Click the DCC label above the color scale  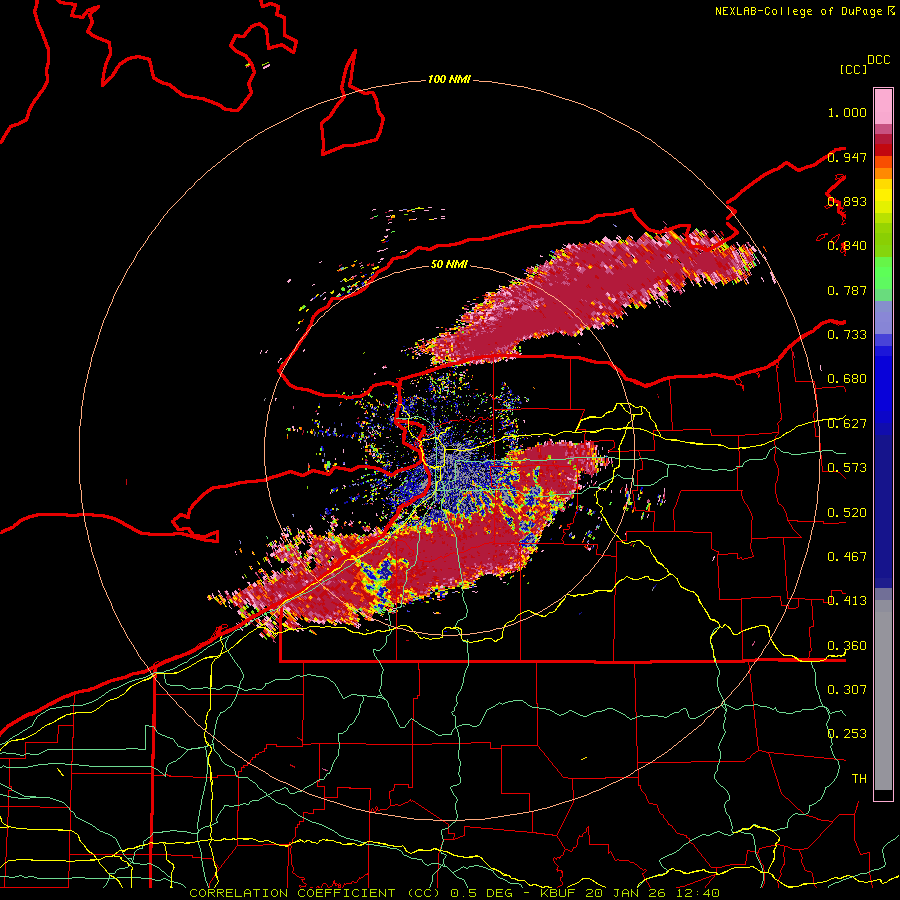(878, 60)
